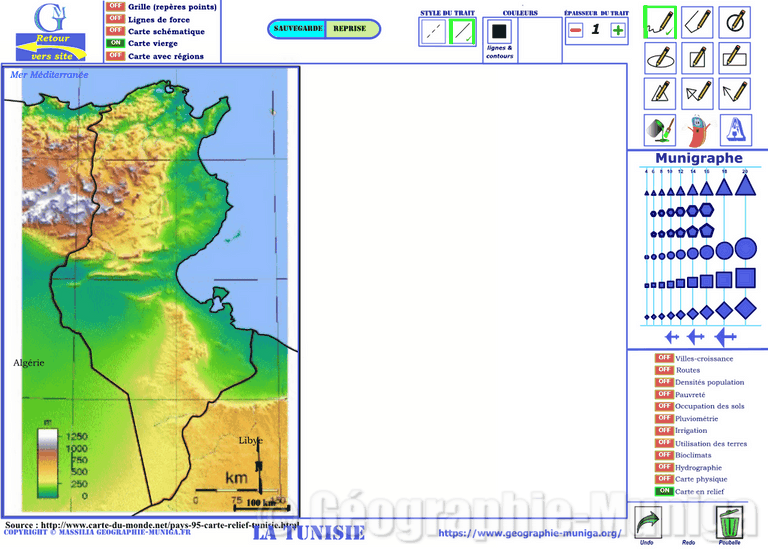
Task: Enable the Bioclimats layer
Action: (x=664, y=455)
